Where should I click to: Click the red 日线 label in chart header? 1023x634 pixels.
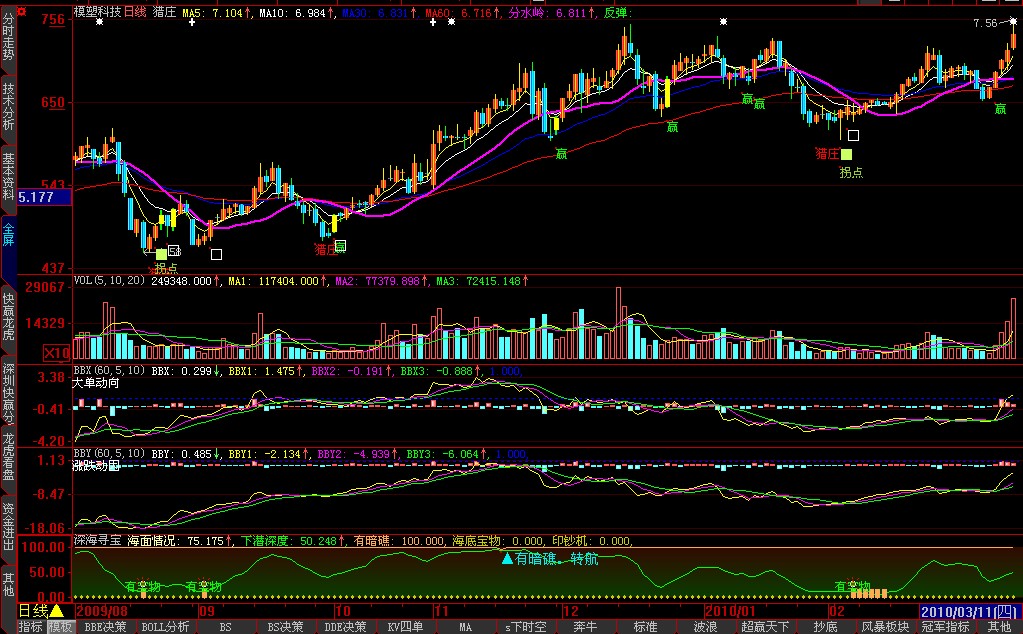(x=135, y=12)
